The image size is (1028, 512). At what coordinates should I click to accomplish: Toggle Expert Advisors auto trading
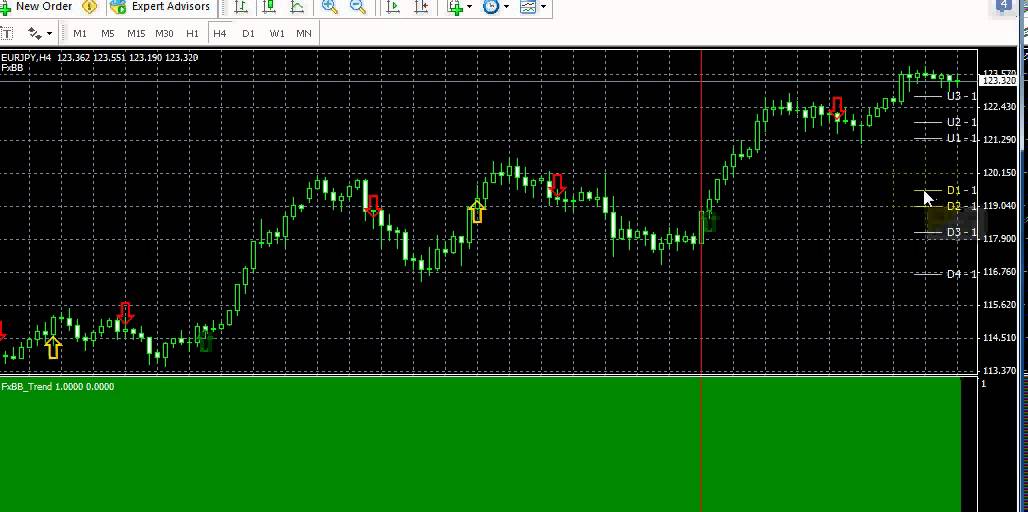[x=161, y=7]
